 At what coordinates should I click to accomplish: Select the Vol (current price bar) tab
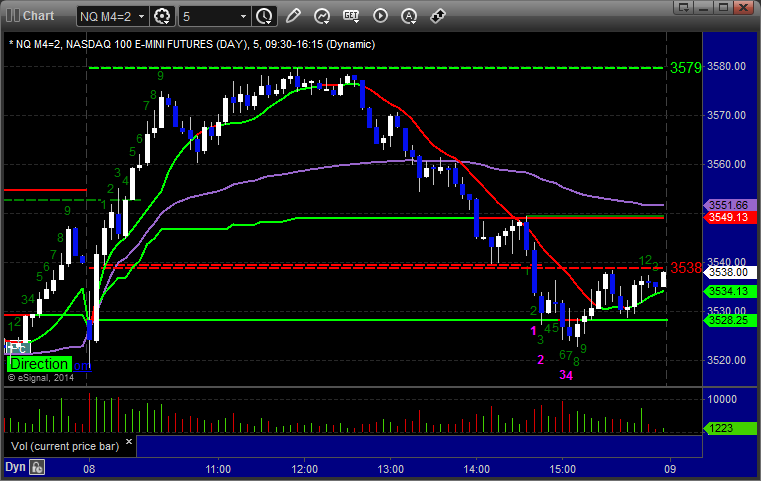[65, 446]
